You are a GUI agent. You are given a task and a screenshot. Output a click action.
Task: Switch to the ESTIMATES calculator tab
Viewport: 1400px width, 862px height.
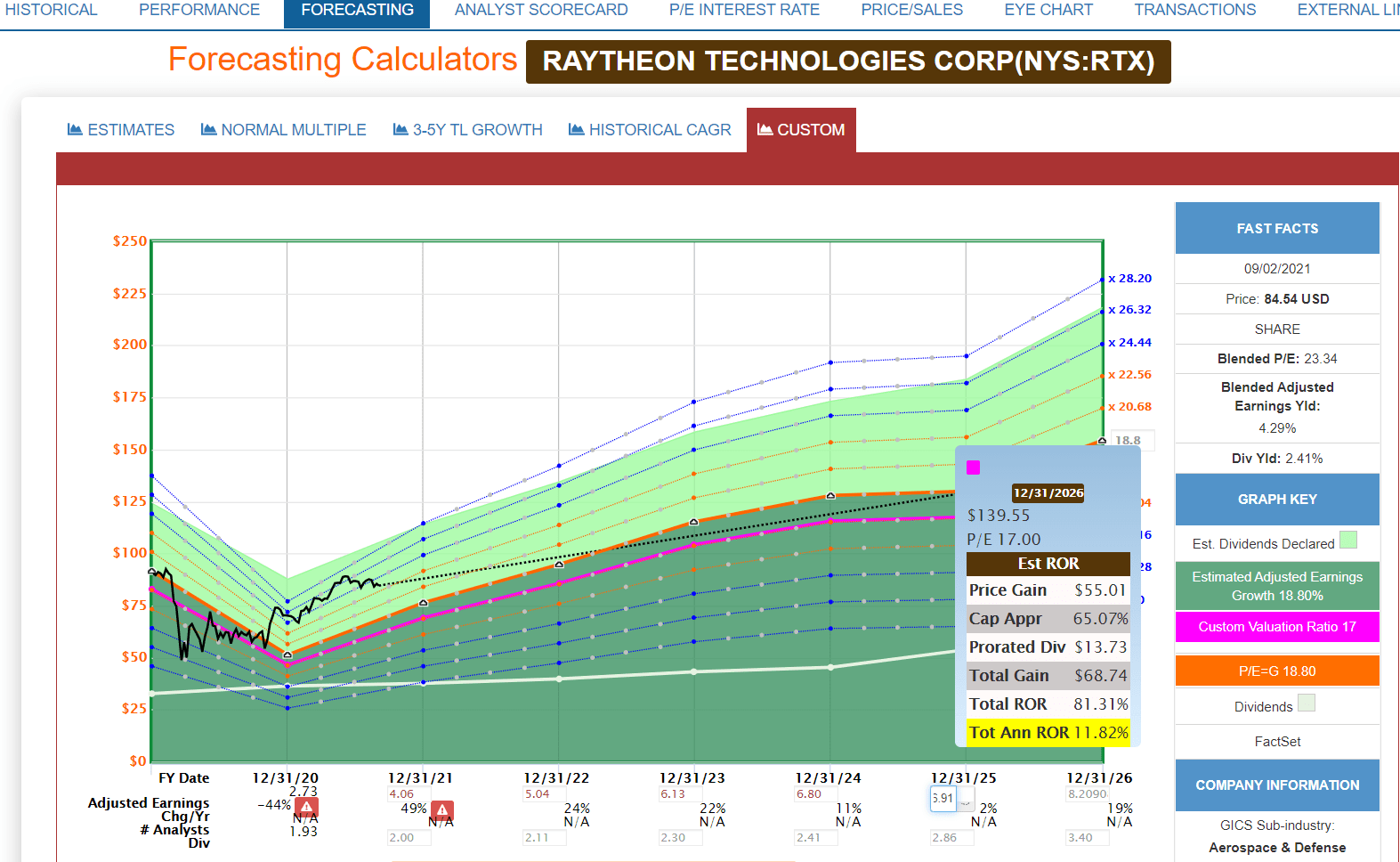tap(121, 130)
